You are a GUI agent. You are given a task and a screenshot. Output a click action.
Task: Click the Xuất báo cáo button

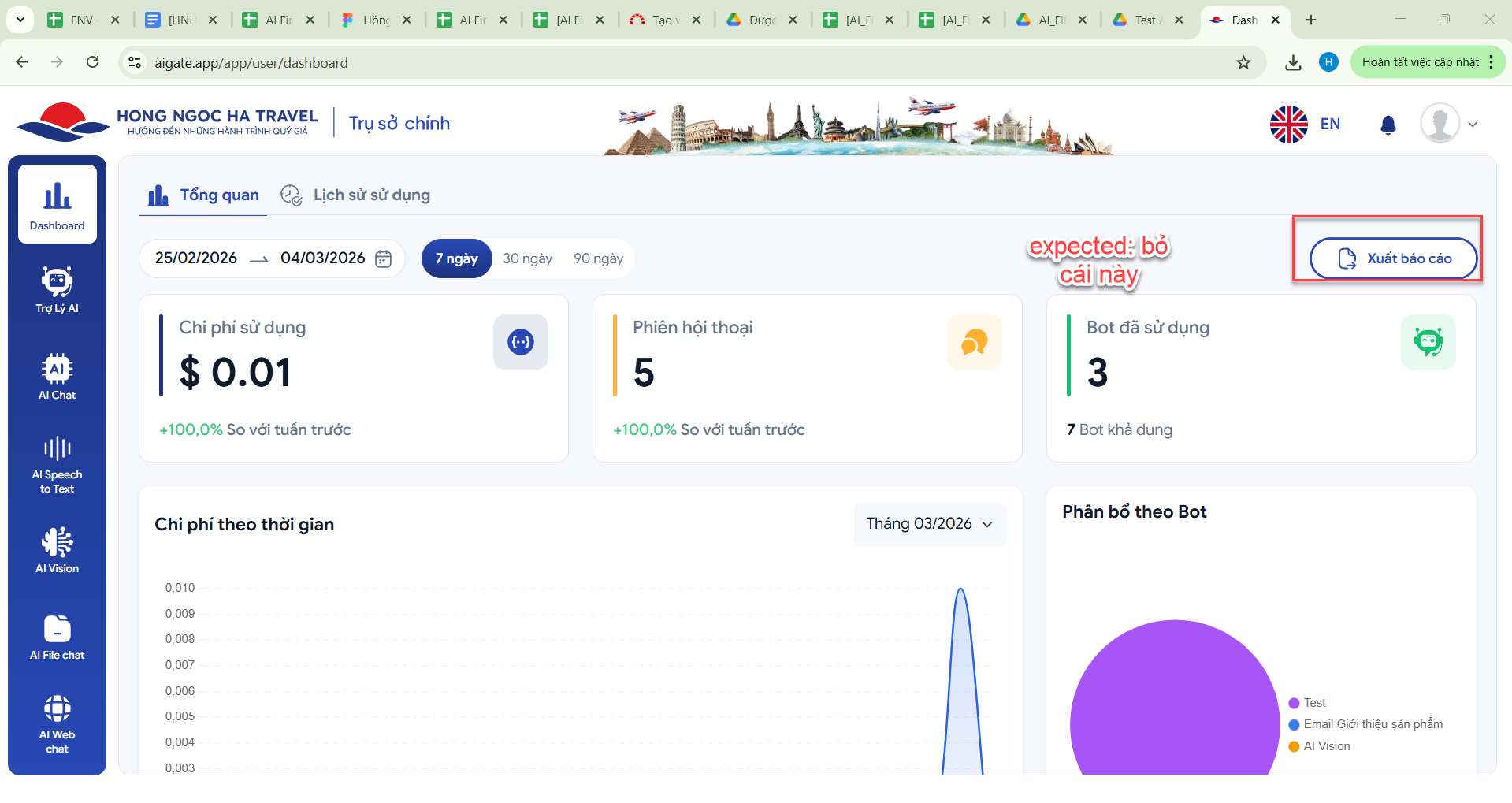[x=1392, y=258]
